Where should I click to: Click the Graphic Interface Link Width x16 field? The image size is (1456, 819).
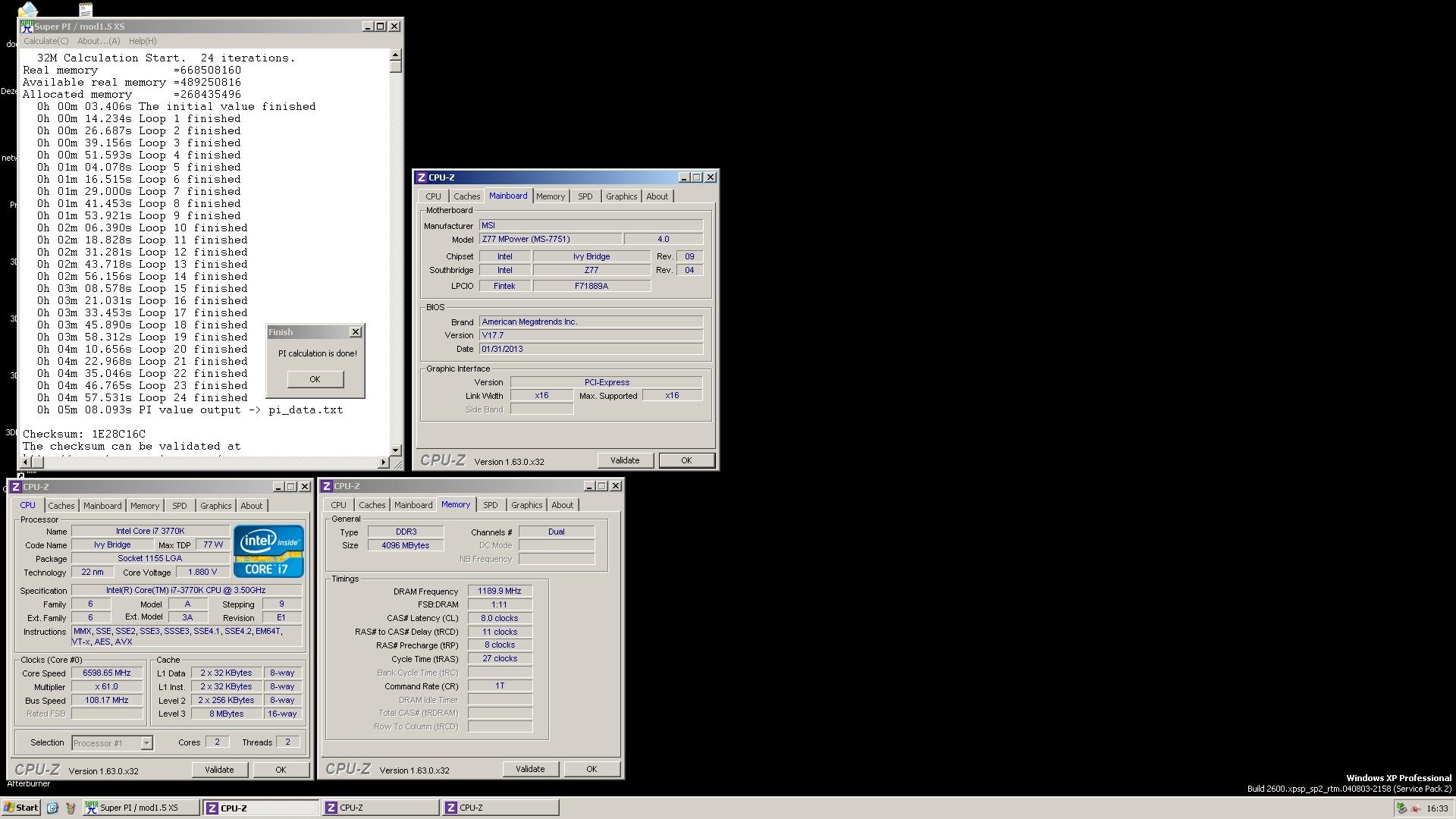click(x=541, y=395)
